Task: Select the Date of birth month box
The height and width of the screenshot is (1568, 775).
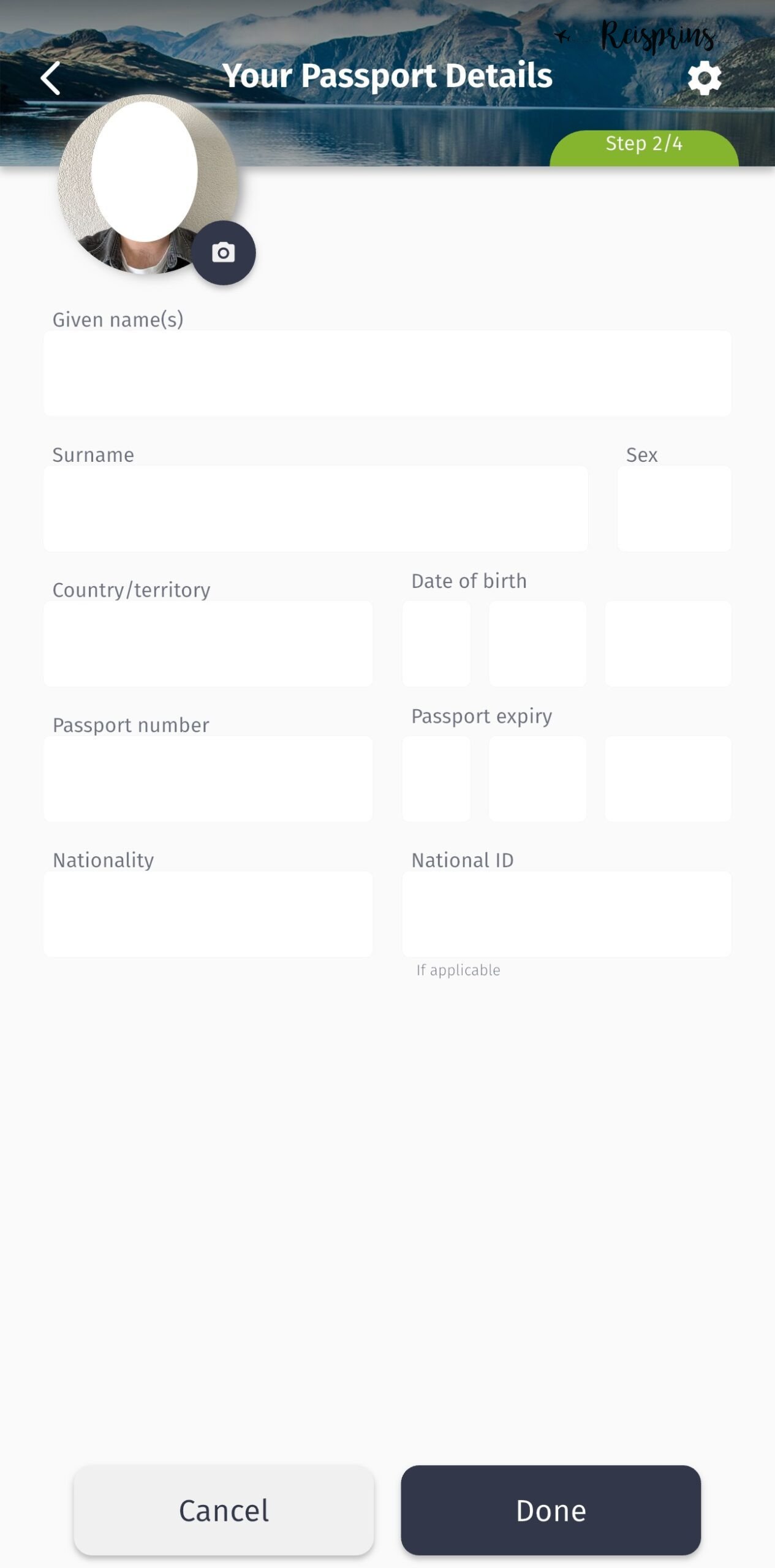Action: 537,644
